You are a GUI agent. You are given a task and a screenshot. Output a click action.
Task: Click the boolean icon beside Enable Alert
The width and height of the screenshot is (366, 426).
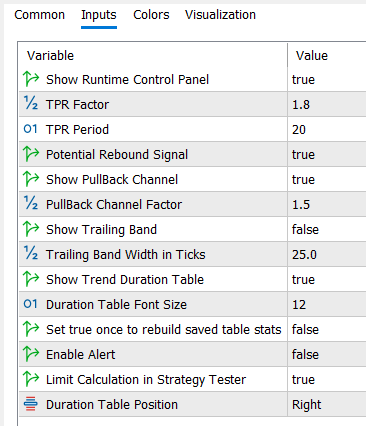(x=31, y=354)
